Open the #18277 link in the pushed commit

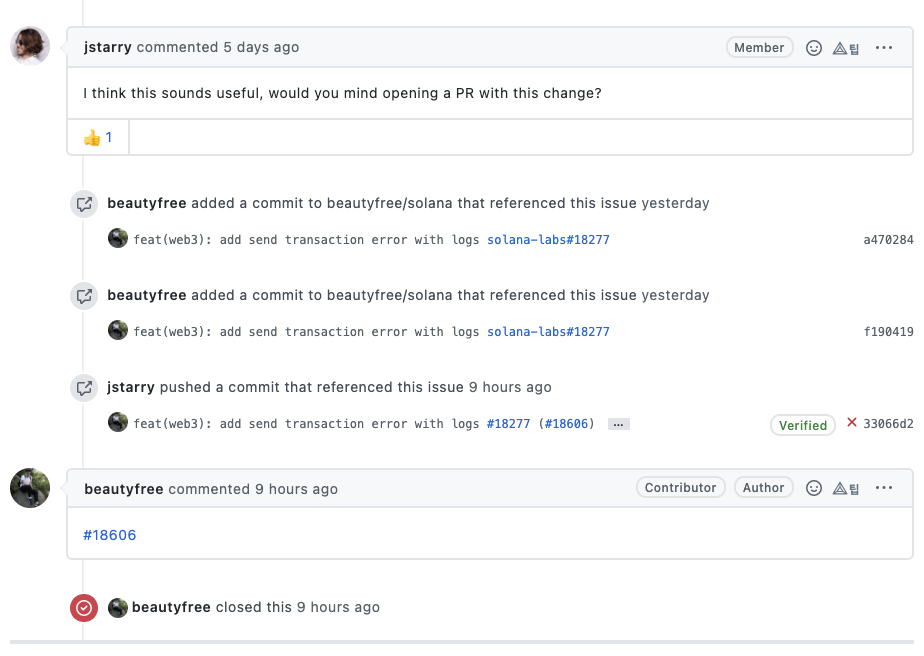click(510, 424)
